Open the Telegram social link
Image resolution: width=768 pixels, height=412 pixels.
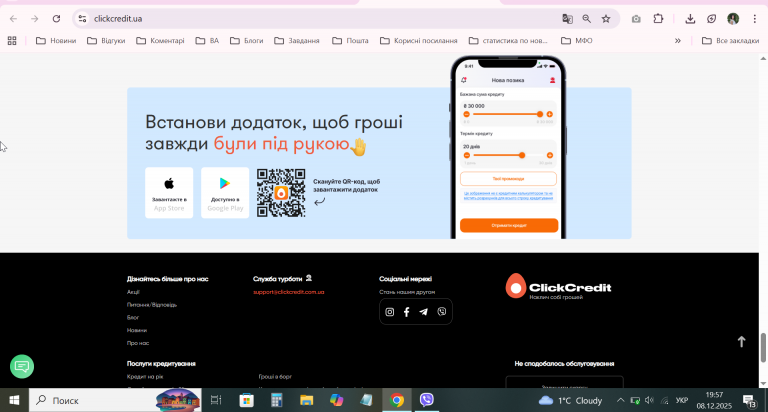pos(424,312)
